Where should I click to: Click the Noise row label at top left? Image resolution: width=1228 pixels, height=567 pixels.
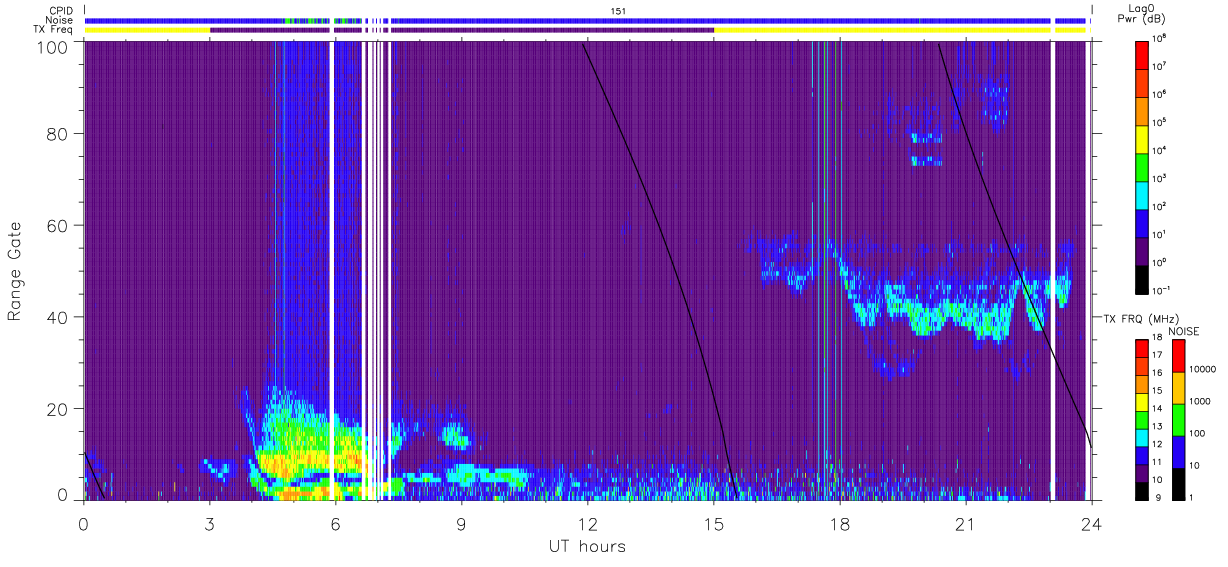click(60, 20)
